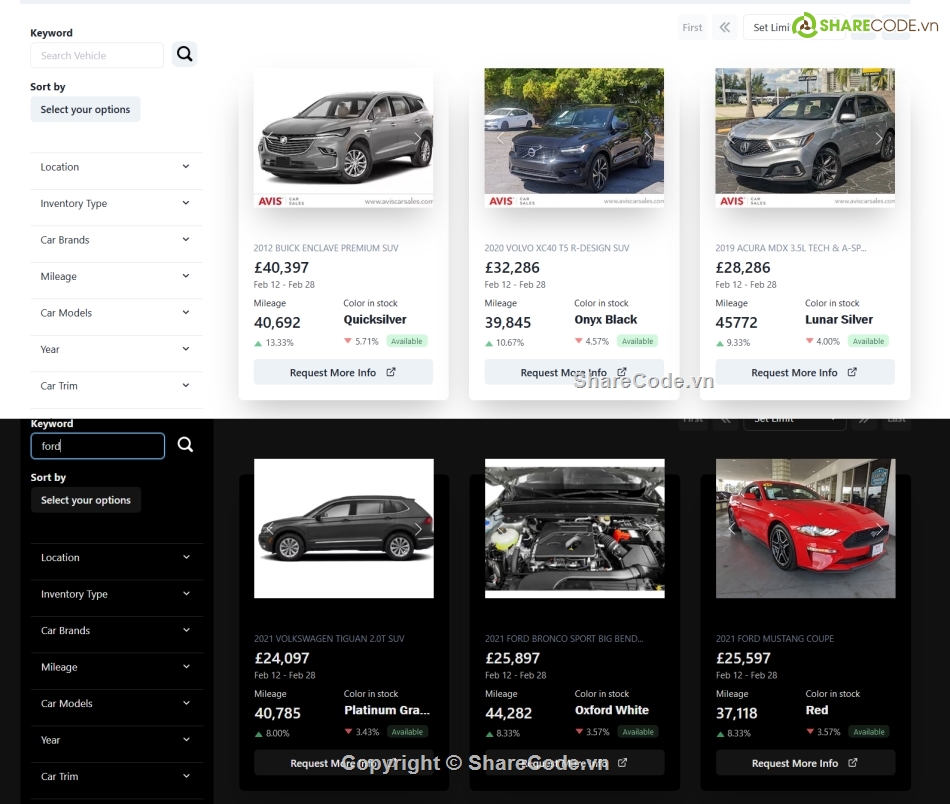Click Request More Info for Buick Enclave
This screenshot has width=950, height=804.
(x=342, y=373)
